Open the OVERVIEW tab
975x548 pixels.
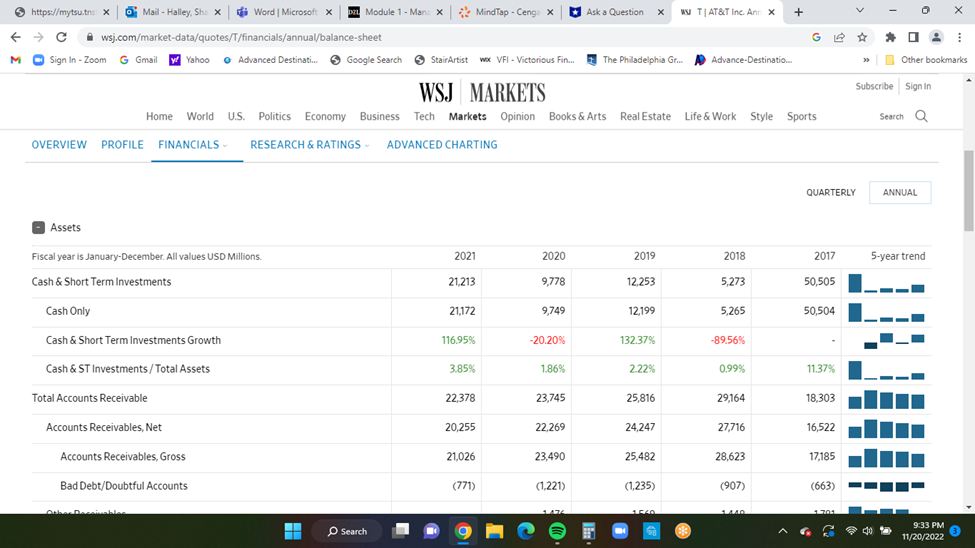coord(59,145)
